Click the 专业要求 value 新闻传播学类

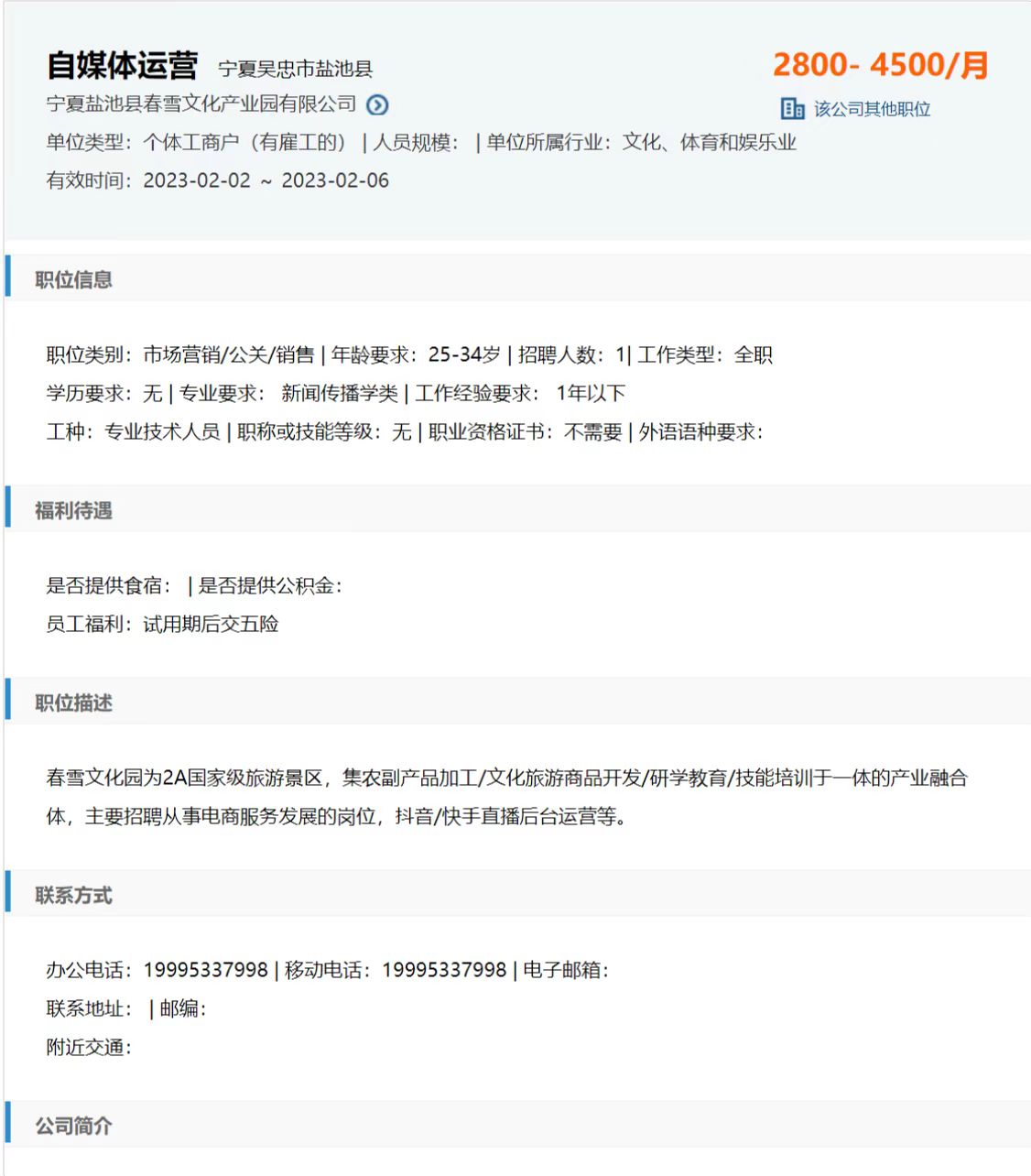coord(340,393)
